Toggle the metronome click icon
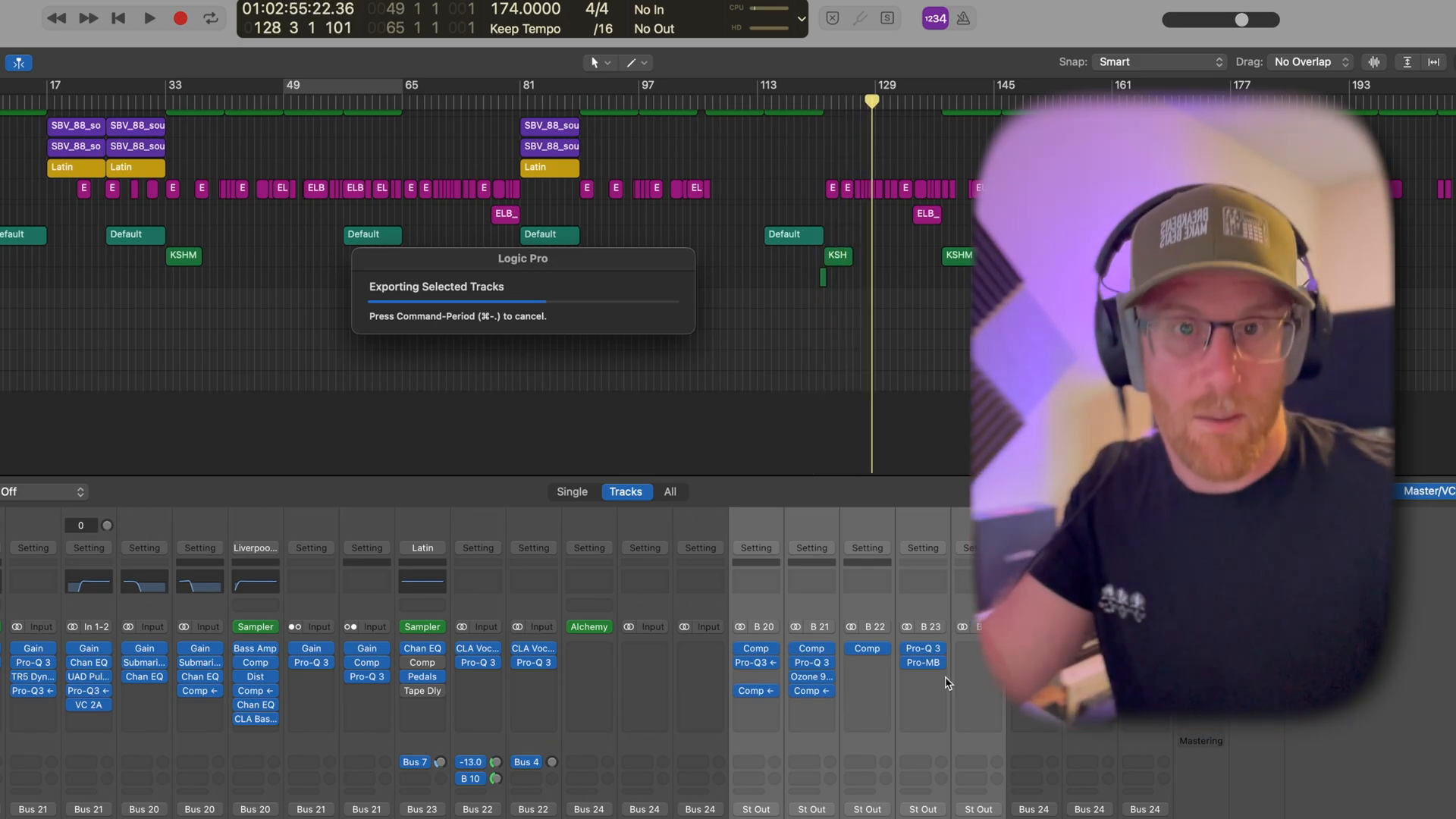 tap(963, 18)
